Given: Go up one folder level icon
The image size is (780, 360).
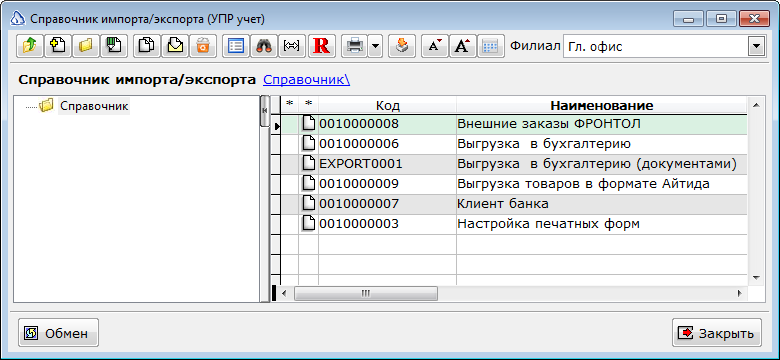Looking at the screenshot, I should pos(30,46).
